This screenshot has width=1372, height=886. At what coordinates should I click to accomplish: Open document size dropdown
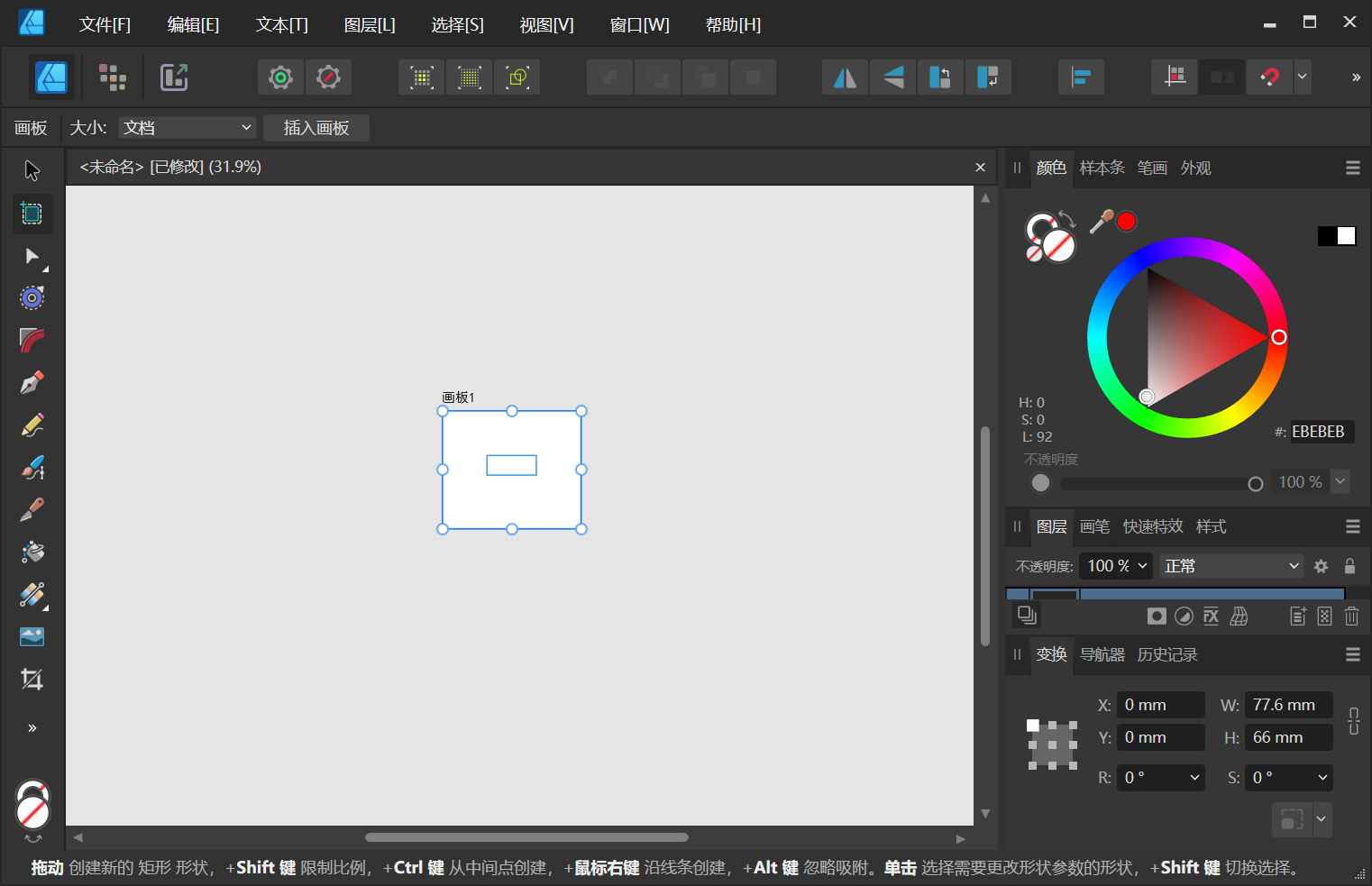tap(188, 128)
